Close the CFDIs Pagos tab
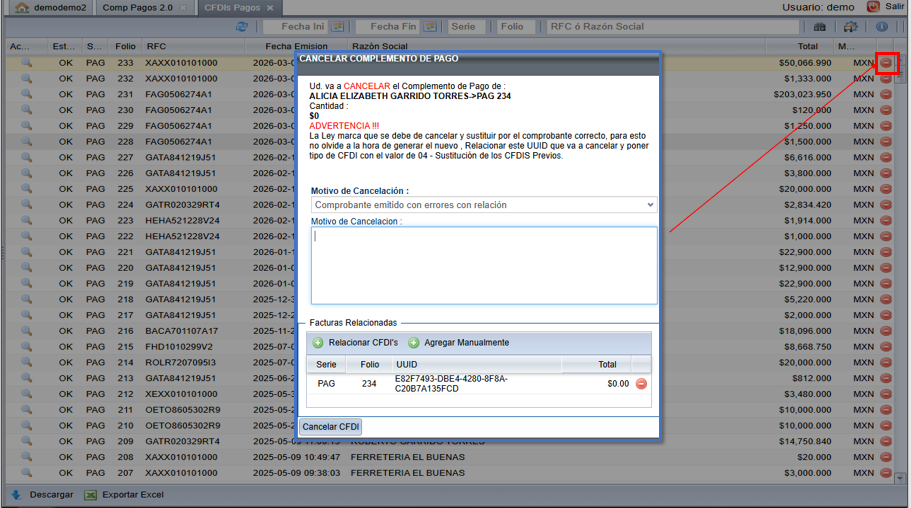Screen dimensions: 911x508 pos(270,8)
